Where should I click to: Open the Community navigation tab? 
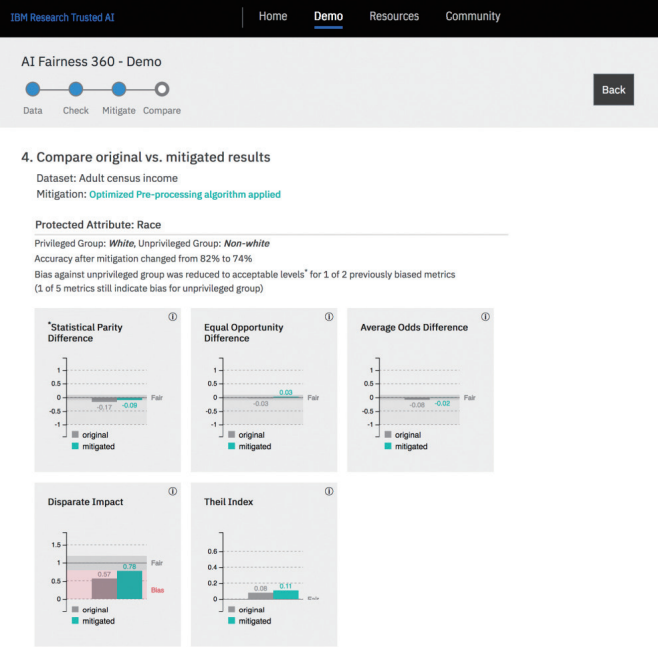[473, 16]
